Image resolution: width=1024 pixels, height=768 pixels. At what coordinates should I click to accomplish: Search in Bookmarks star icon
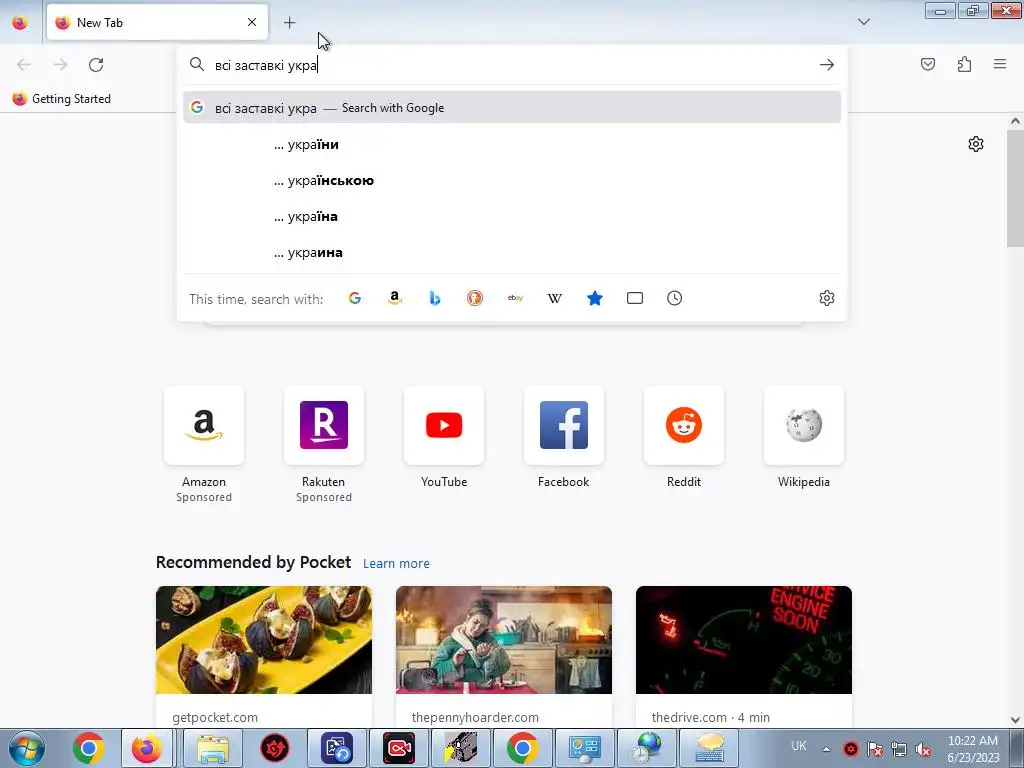click(595, 298)
